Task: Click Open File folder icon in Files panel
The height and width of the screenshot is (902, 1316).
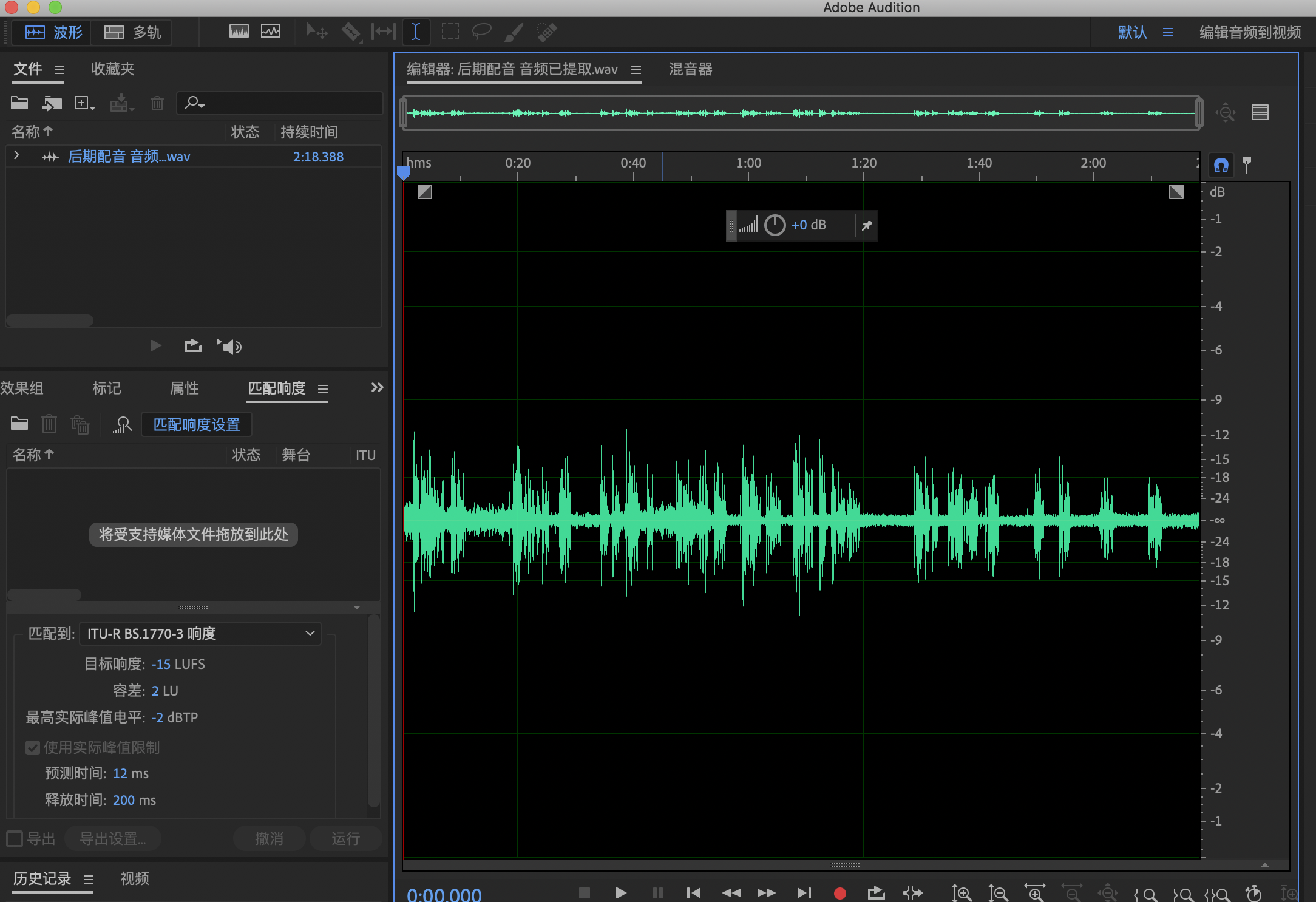Action: point(19,103)
